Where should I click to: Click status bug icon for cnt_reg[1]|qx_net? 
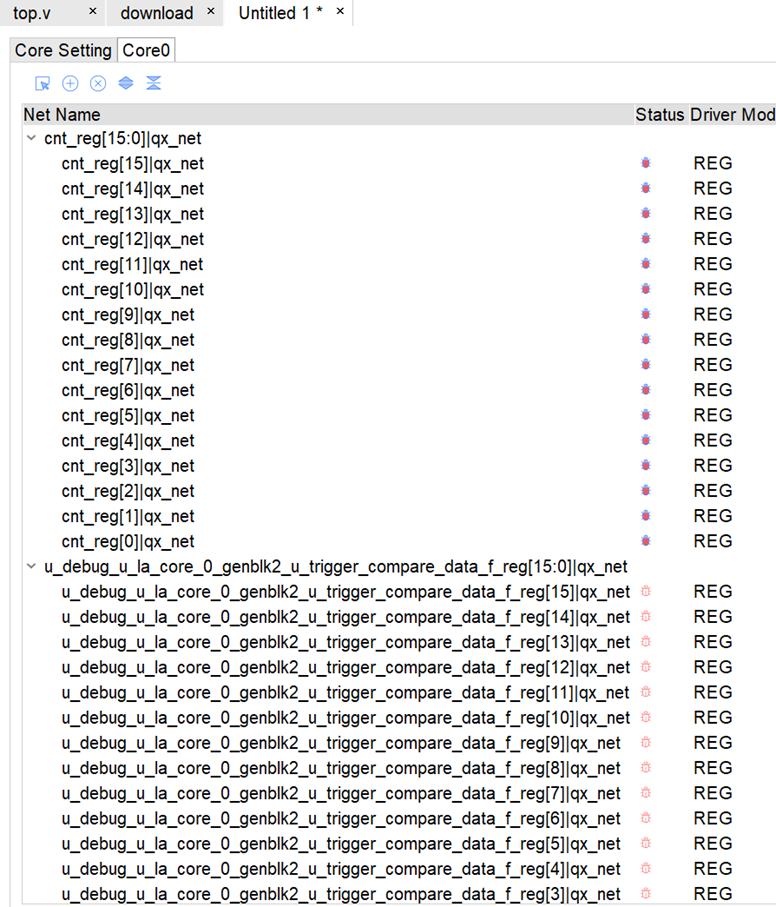pyautogui.click(x=646, y=515)
